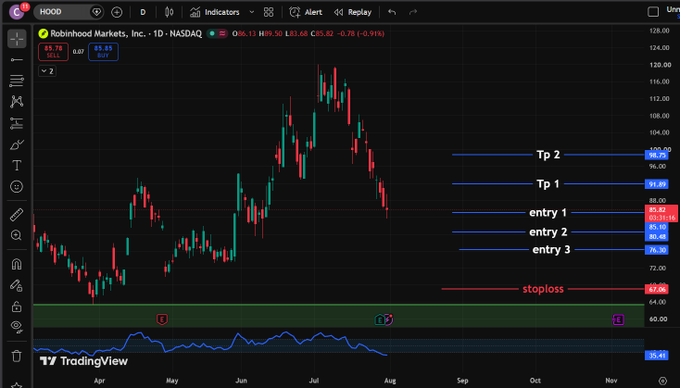Select the crosshair cursor tool
The width and height of the screenshot is (680, 388).
[16, 39]
